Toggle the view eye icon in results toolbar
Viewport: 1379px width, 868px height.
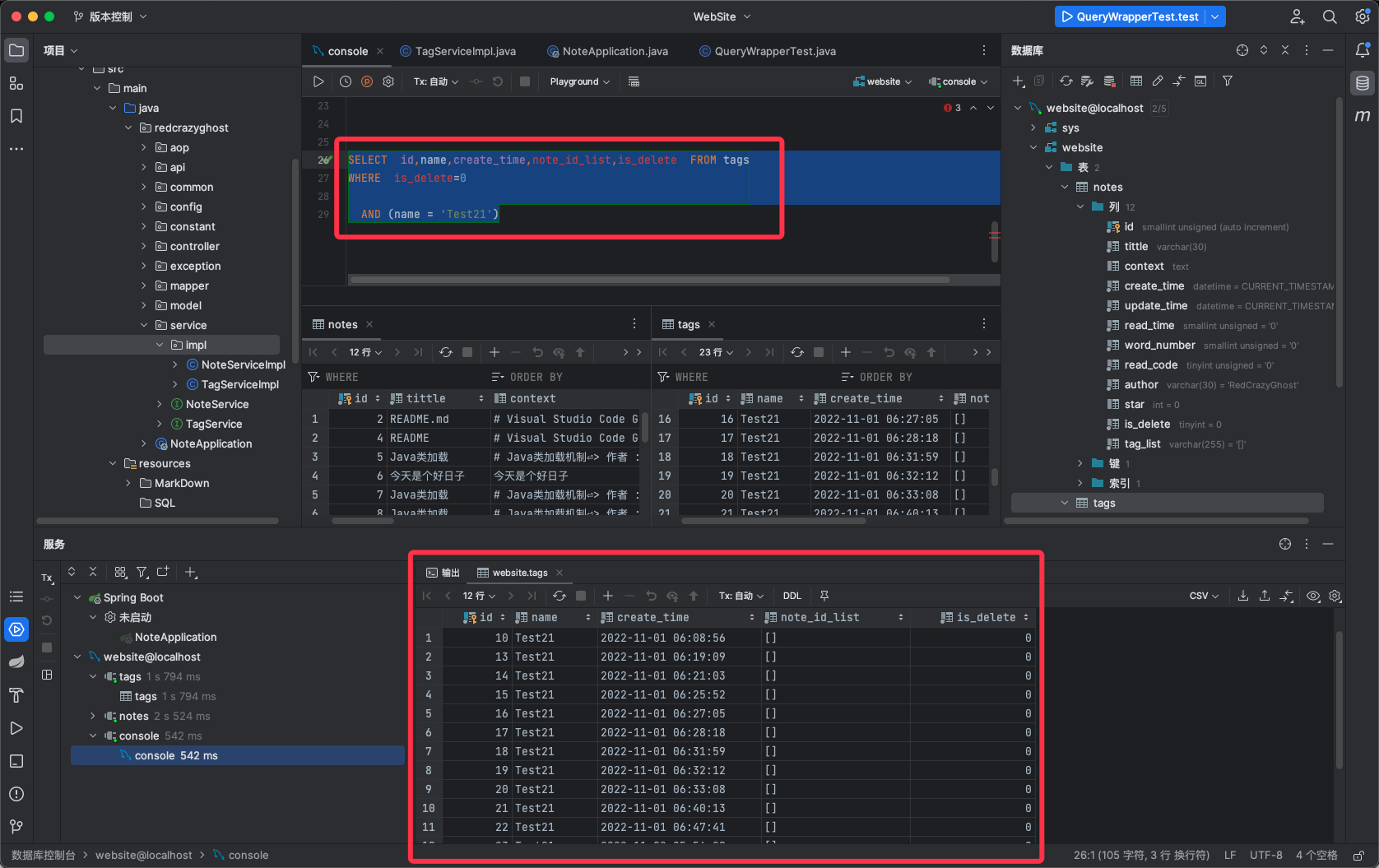click(x=1313, y=596)
